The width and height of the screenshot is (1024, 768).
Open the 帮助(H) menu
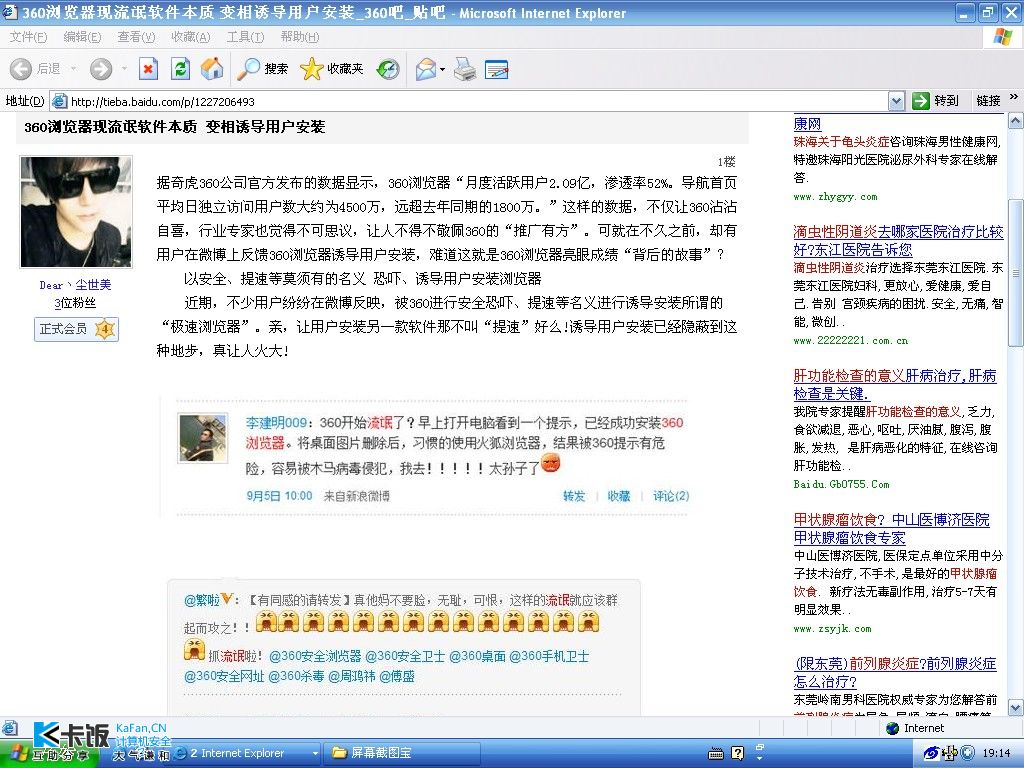click(x=300, y=37)
